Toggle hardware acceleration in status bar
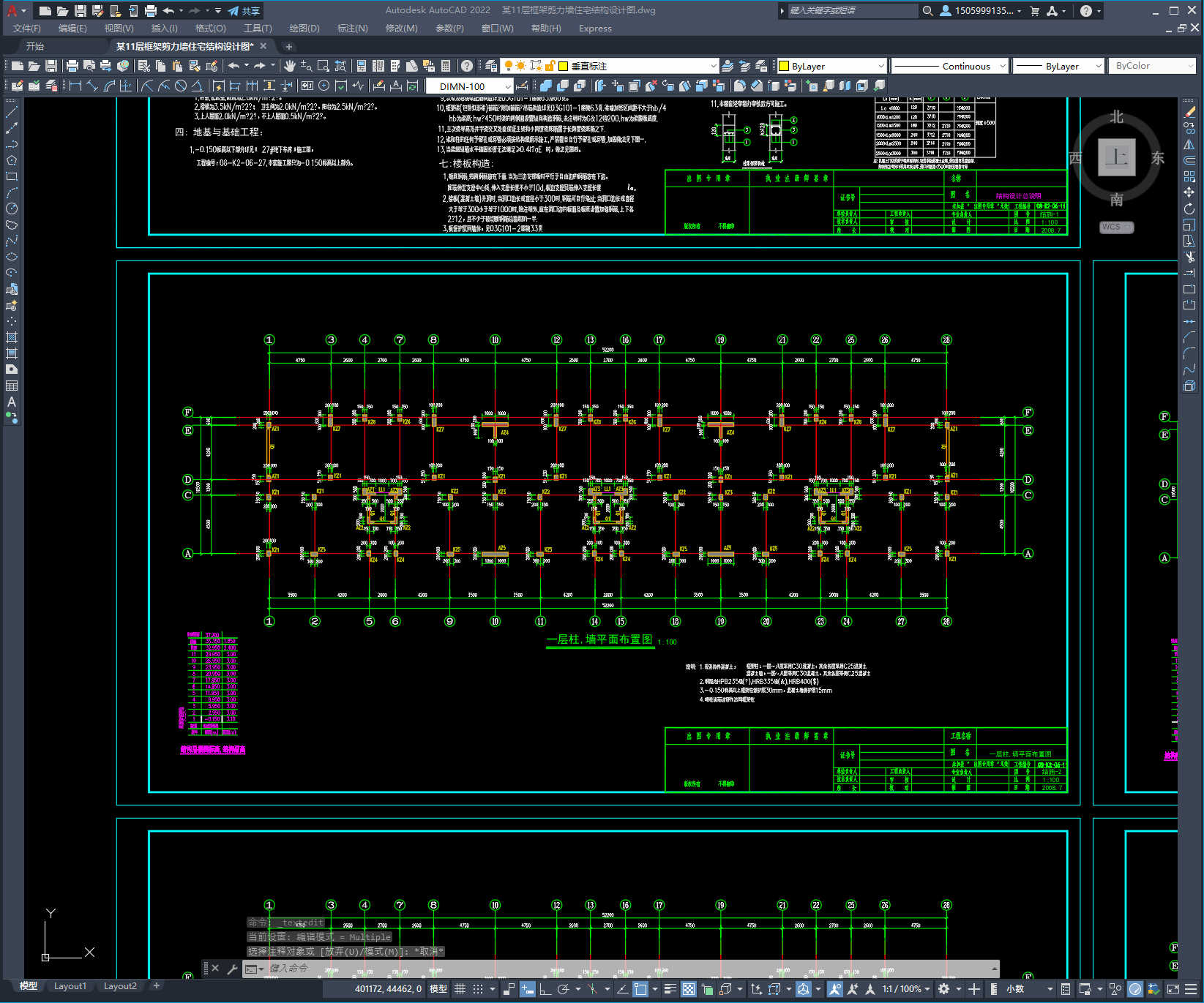 [1135, 989]
